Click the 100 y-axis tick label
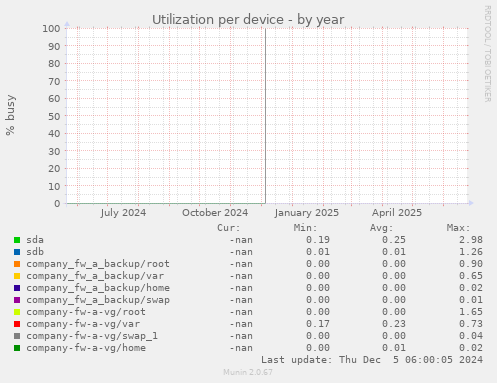497x383 pixels. click(51, 29)
